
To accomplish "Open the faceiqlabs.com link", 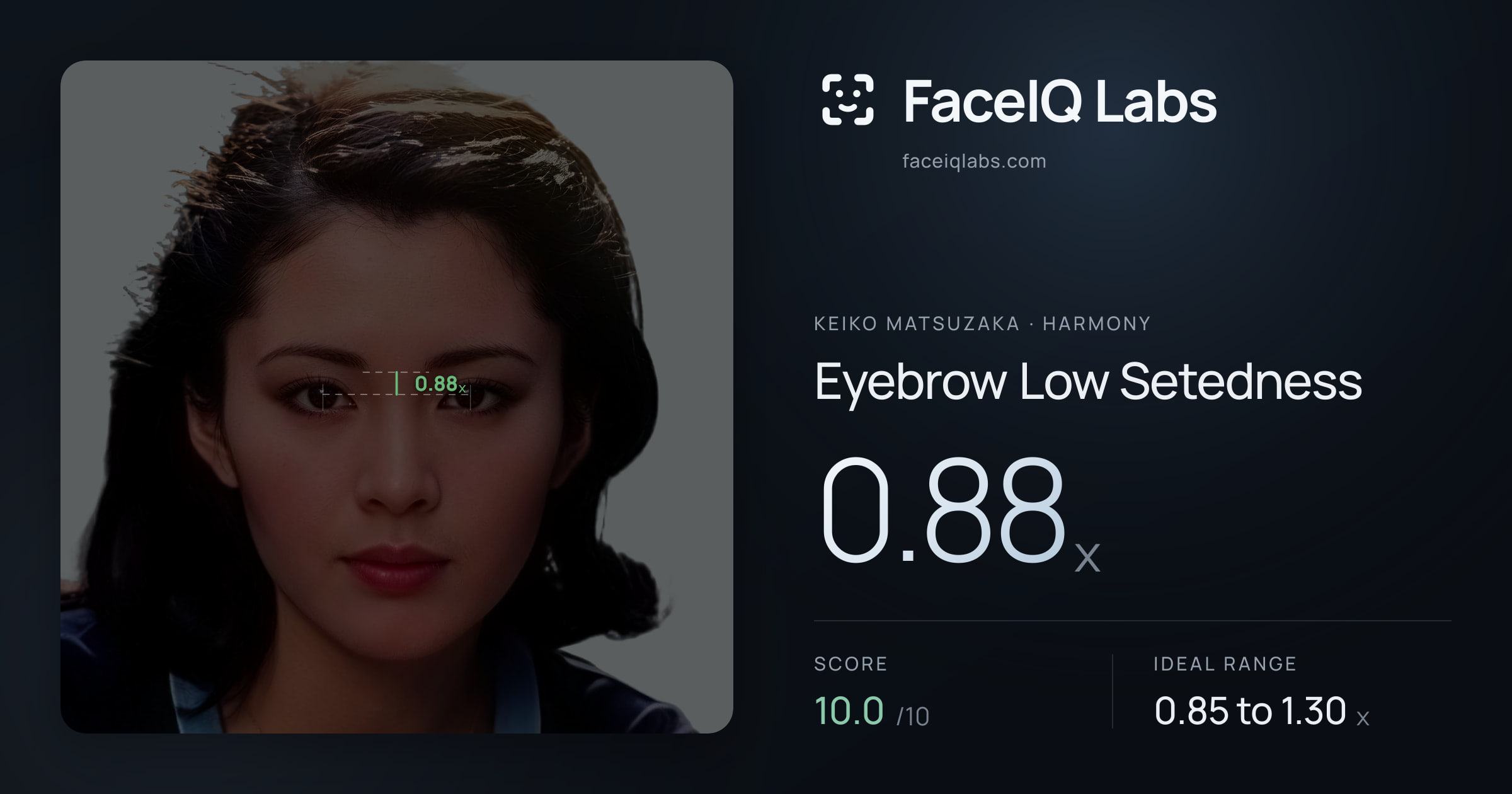I will pyautogui.click(x=974, y=161).
